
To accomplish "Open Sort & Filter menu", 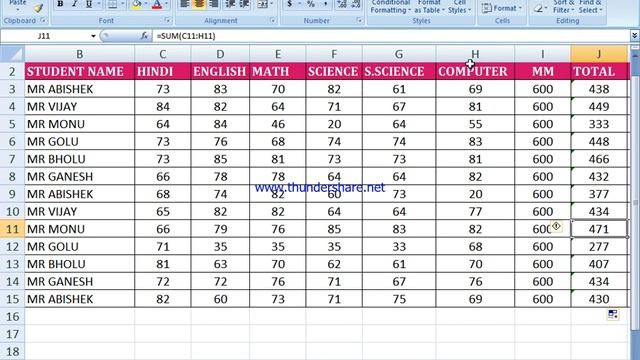I will (x=564, y=7).
